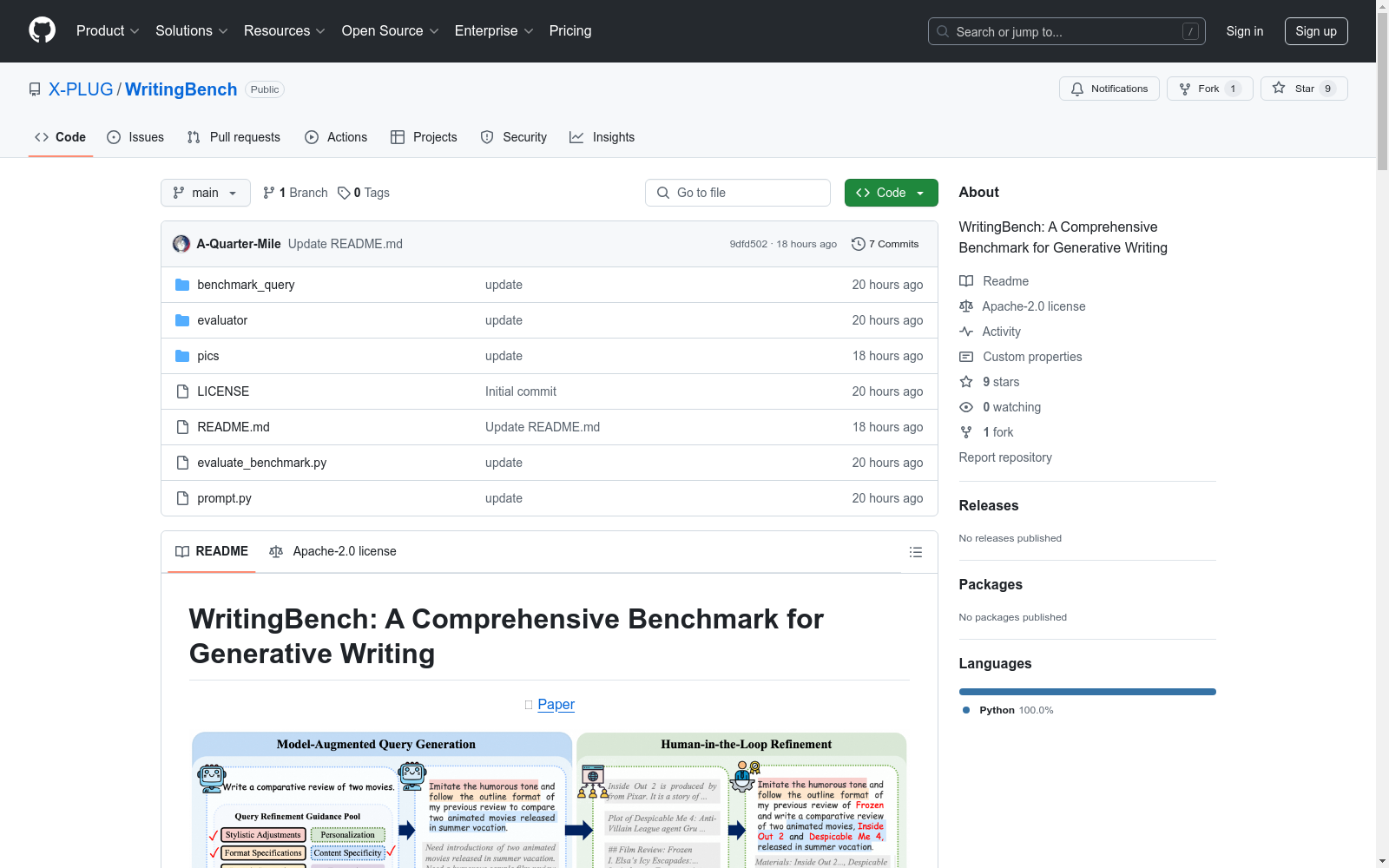
Task: Expand the Solutions menu
Action: pyautogui.click(x=192, y=30)
